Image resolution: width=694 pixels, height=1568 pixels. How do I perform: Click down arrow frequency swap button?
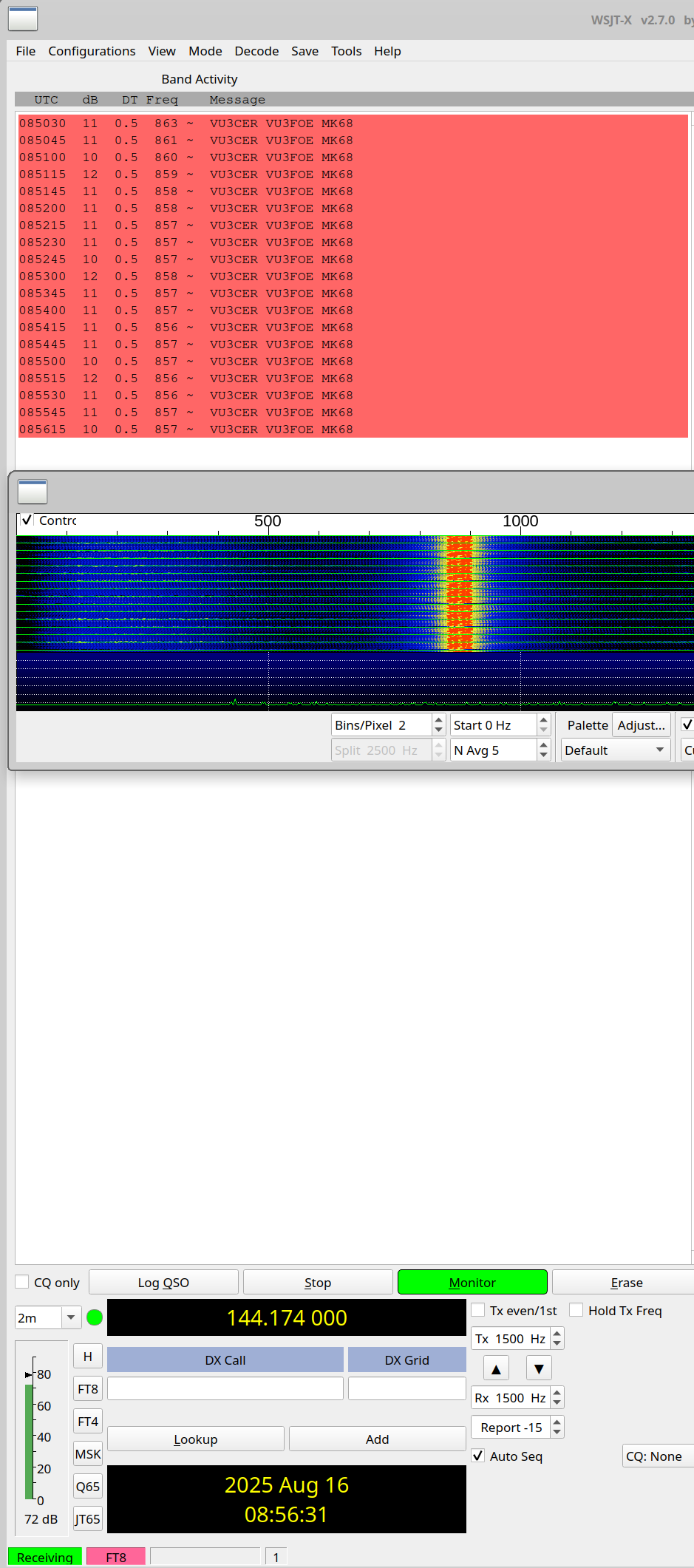pyautogui.click(x=539, y=1368)
